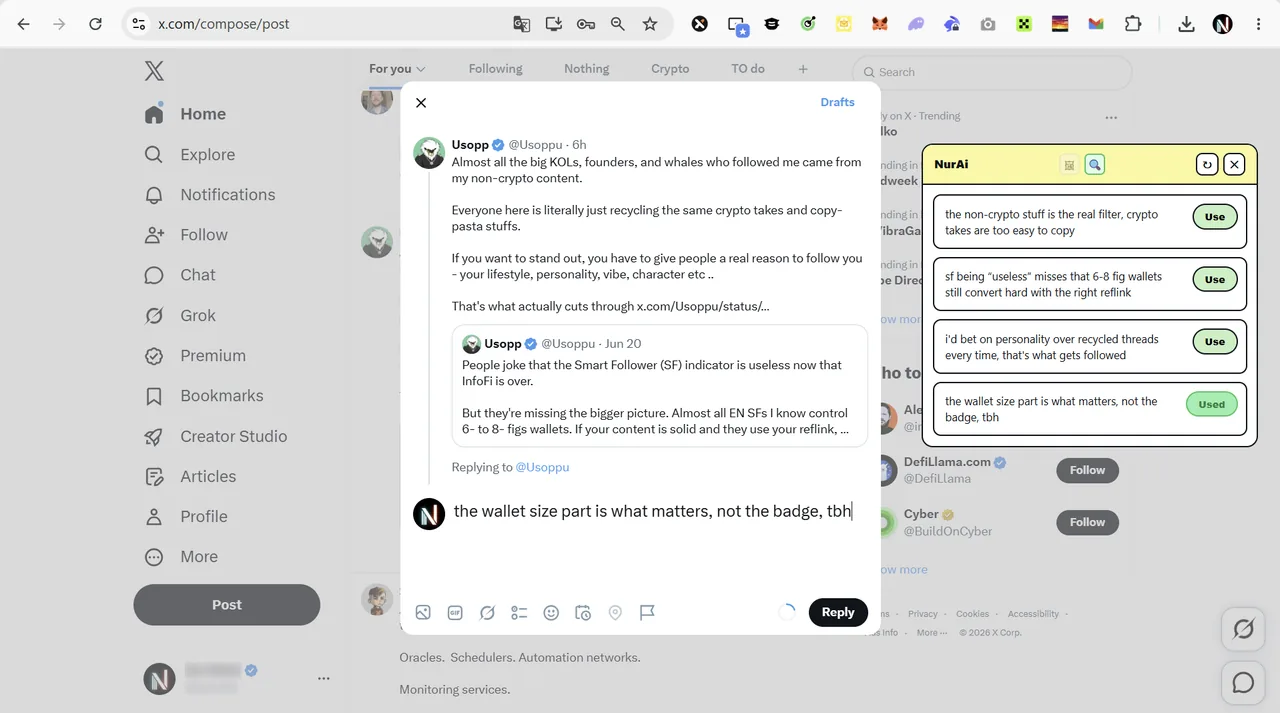Close the reply compose dialog
This screenshot has height=713, width=1280.
click(421, 103)
